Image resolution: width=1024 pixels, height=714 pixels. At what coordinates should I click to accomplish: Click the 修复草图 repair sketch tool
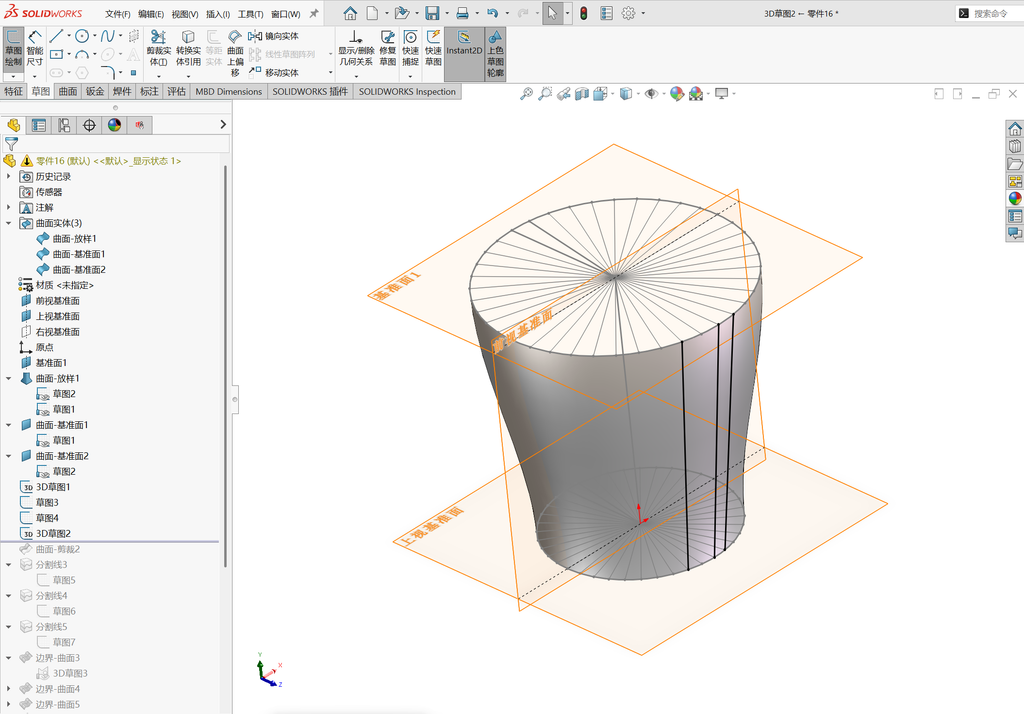[x=387, y=48]
